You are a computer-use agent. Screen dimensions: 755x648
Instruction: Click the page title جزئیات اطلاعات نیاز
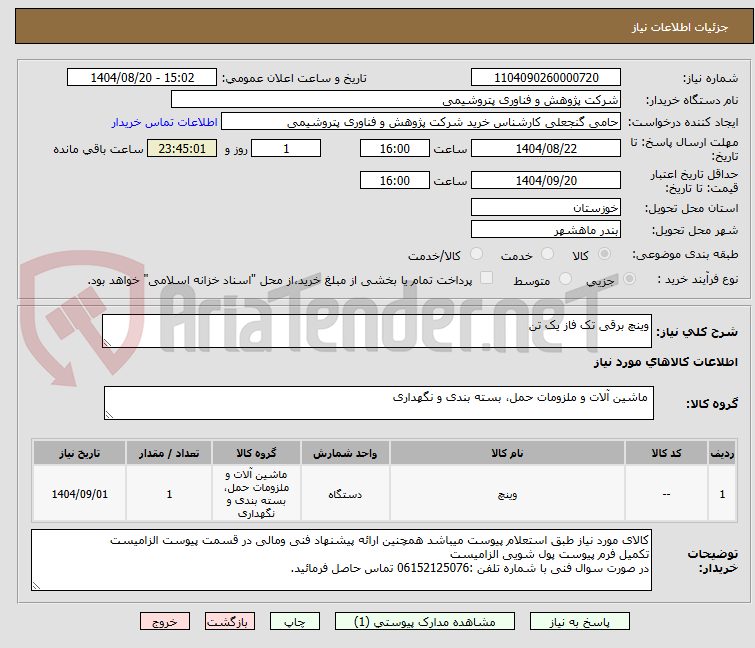pyautogui.click(x=680, y=27)
